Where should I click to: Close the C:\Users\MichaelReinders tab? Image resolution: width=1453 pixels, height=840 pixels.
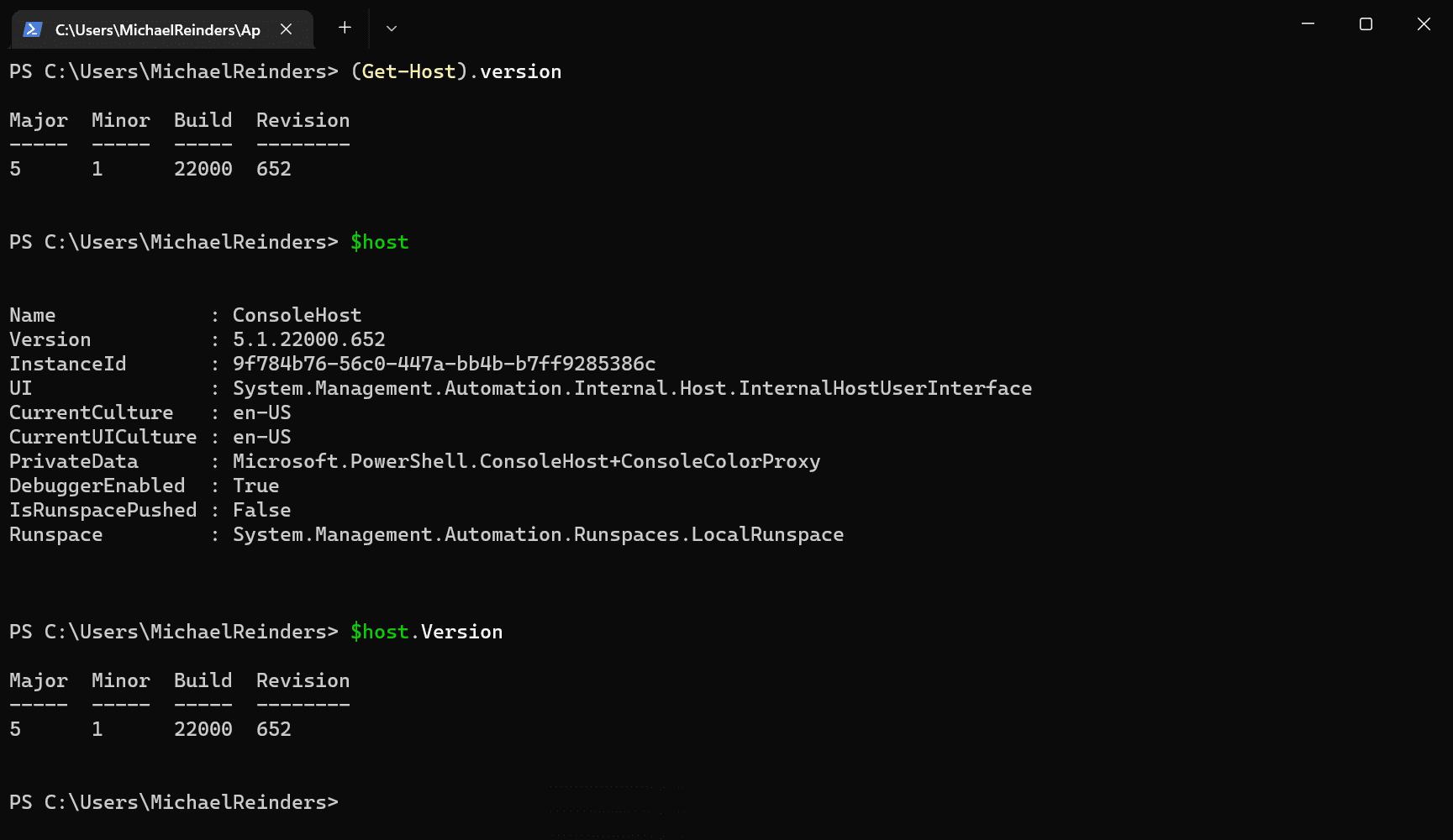(286, 28)
